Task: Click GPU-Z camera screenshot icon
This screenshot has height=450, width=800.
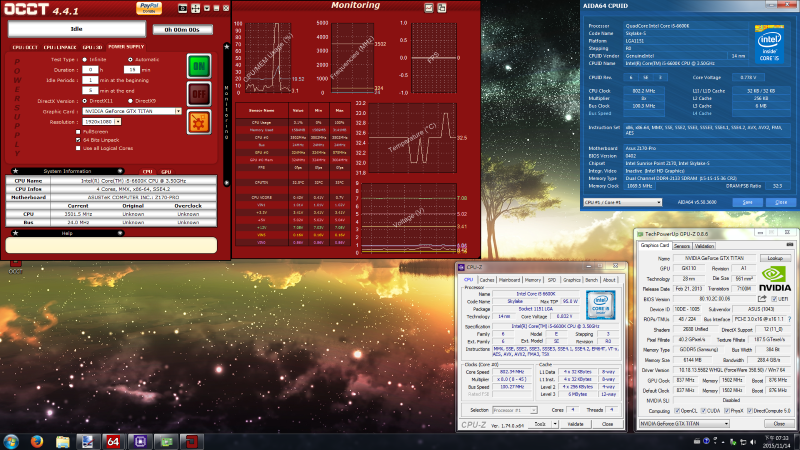Action: pos(790,245)
